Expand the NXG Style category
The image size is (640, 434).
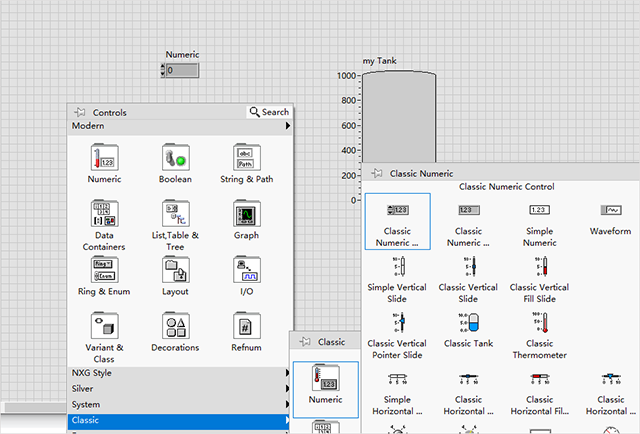pos(180,373)
